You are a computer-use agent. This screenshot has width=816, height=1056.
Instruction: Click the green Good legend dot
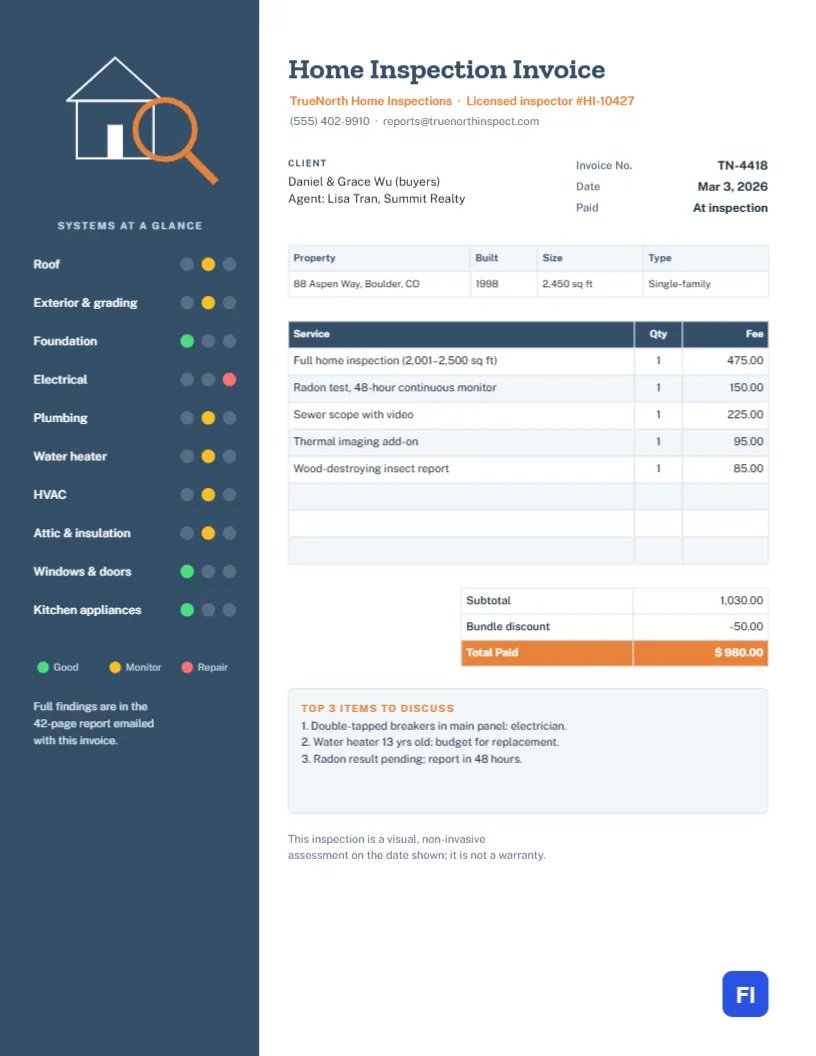43,667
